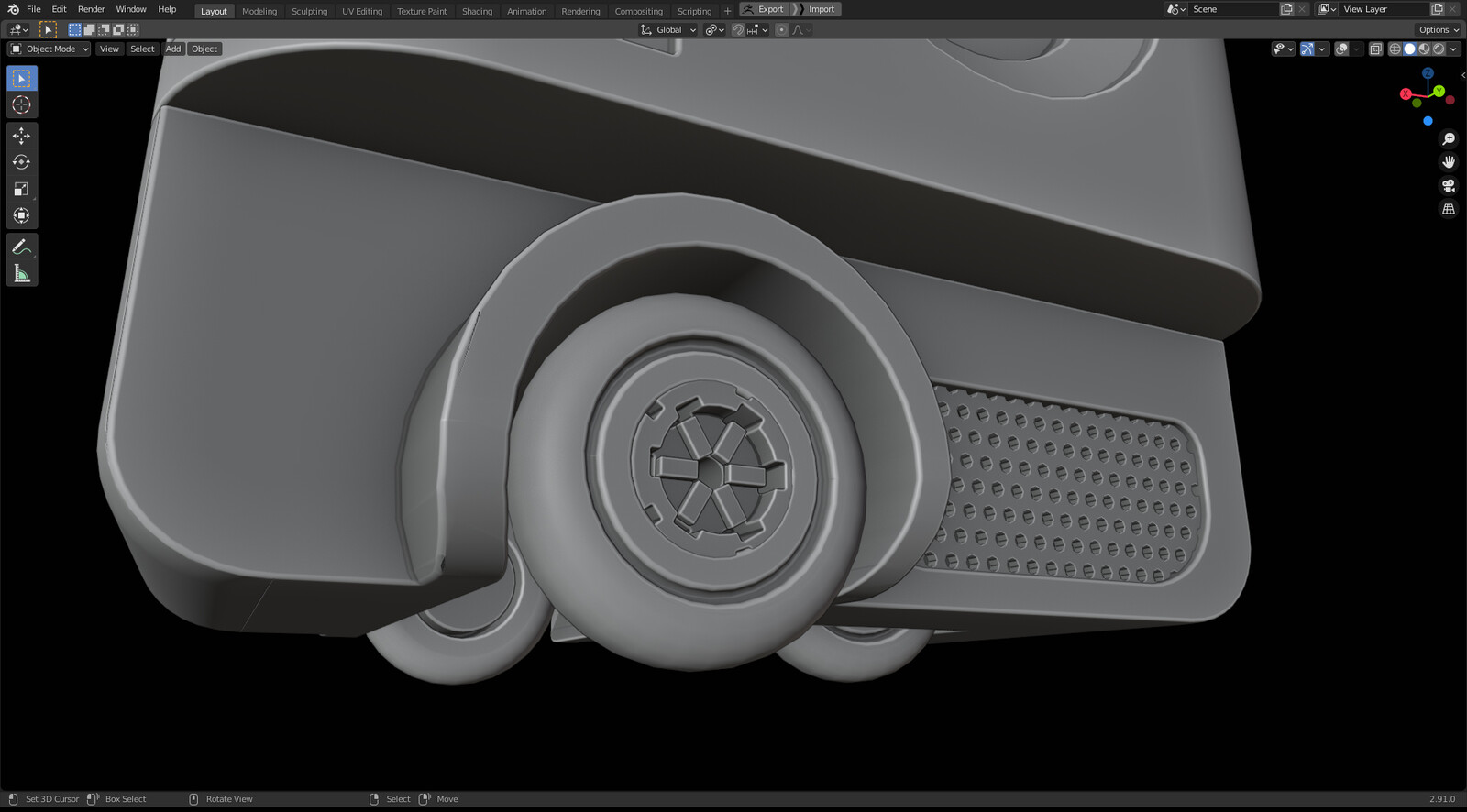Open the viewport Object menu
Viewport: 1467px width, 812px height.
[204, 49]
